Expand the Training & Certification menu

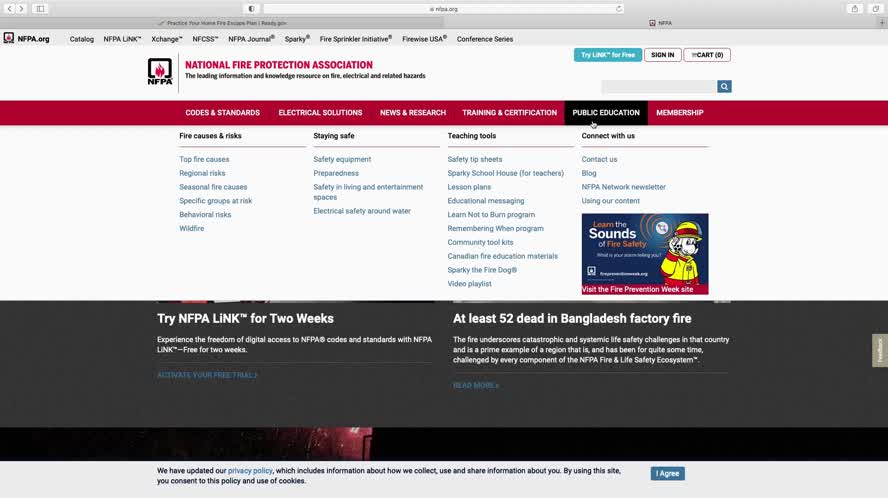tap(509, 113)
